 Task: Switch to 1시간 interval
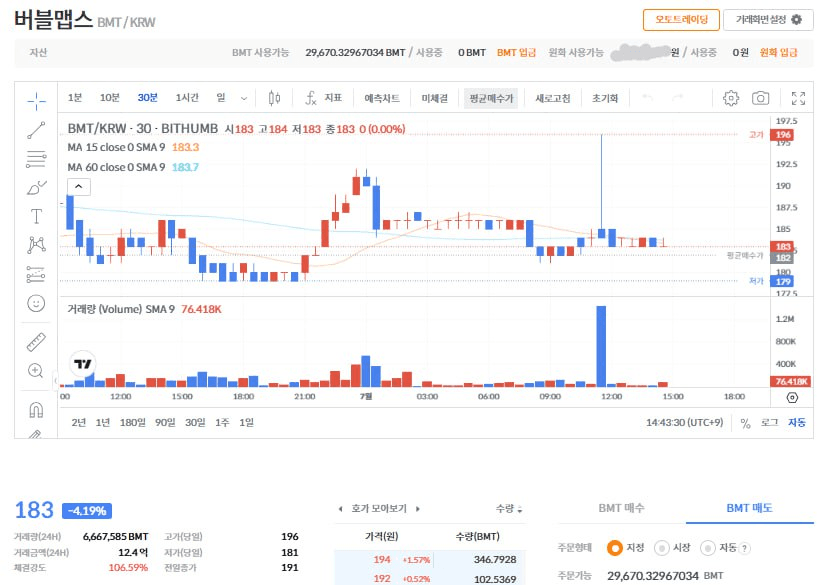tap(187, 98)
